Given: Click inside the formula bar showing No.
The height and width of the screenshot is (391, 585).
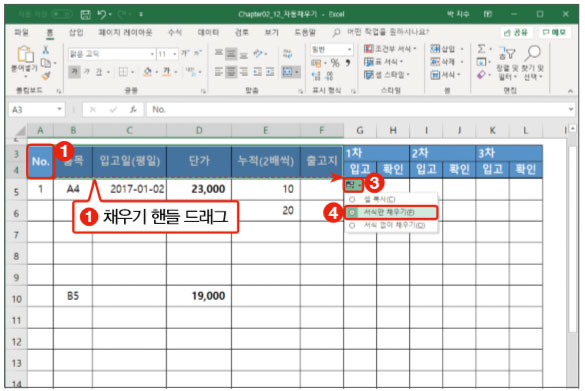Looking at the screenshot, I should 358,109.
